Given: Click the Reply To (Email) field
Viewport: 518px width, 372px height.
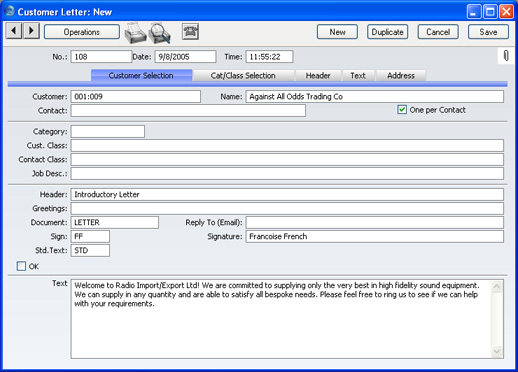Looking at the screenshot, I should click(x=375, y=223).
